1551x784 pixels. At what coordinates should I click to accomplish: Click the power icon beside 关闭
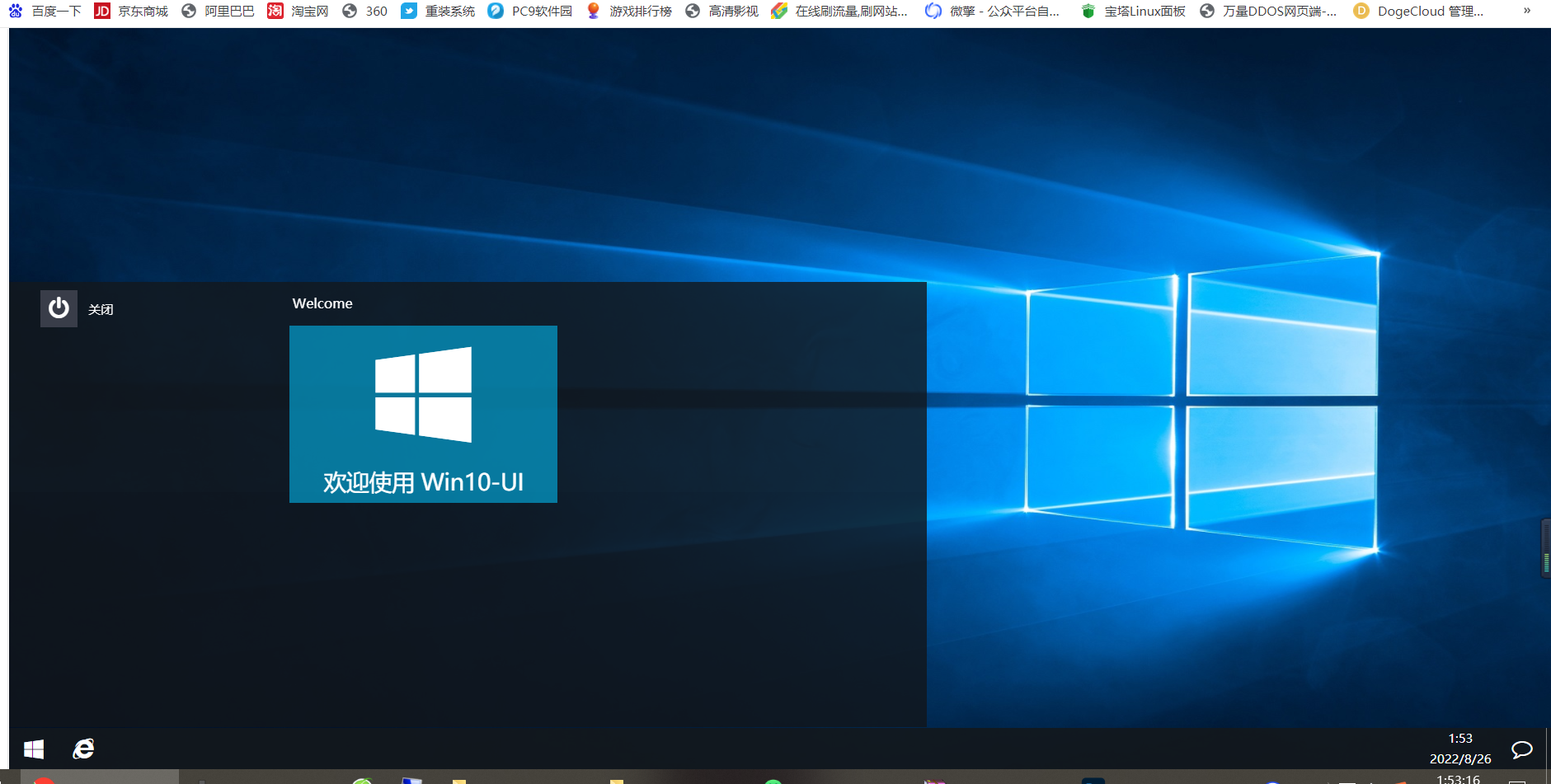[59, 307]
